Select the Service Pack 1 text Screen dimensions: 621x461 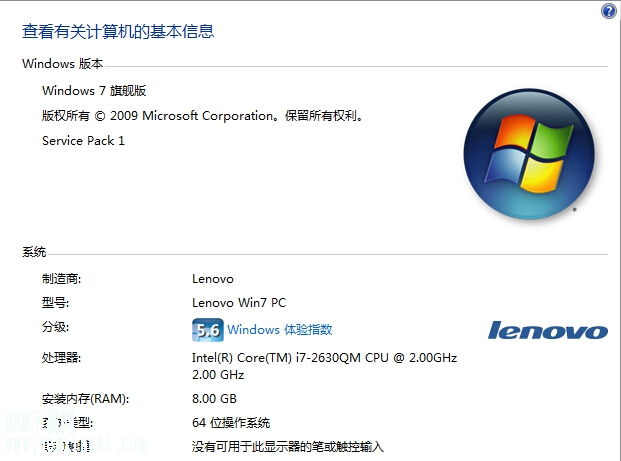83,141
